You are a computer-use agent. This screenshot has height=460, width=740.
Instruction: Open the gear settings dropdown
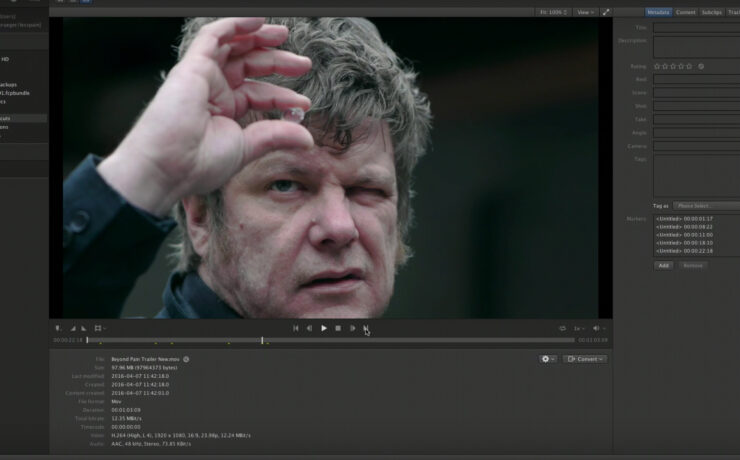point(547,359)
